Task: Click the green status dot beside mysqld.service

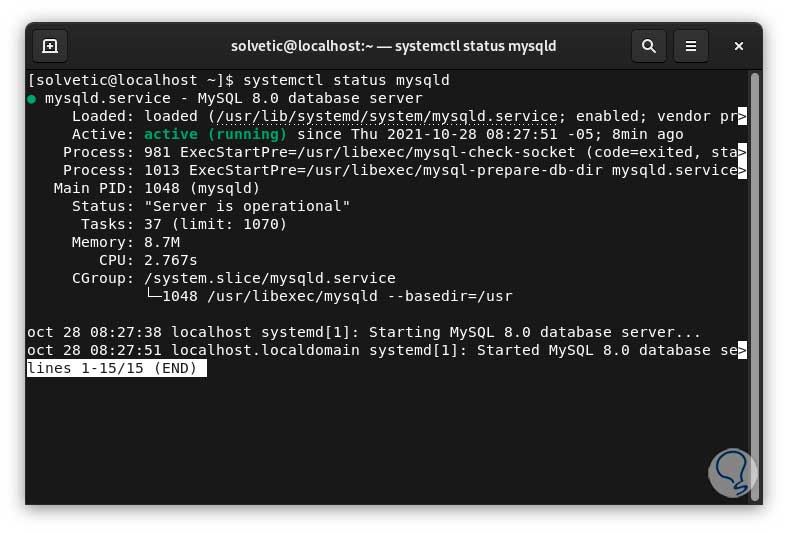Action: point(32,99)
